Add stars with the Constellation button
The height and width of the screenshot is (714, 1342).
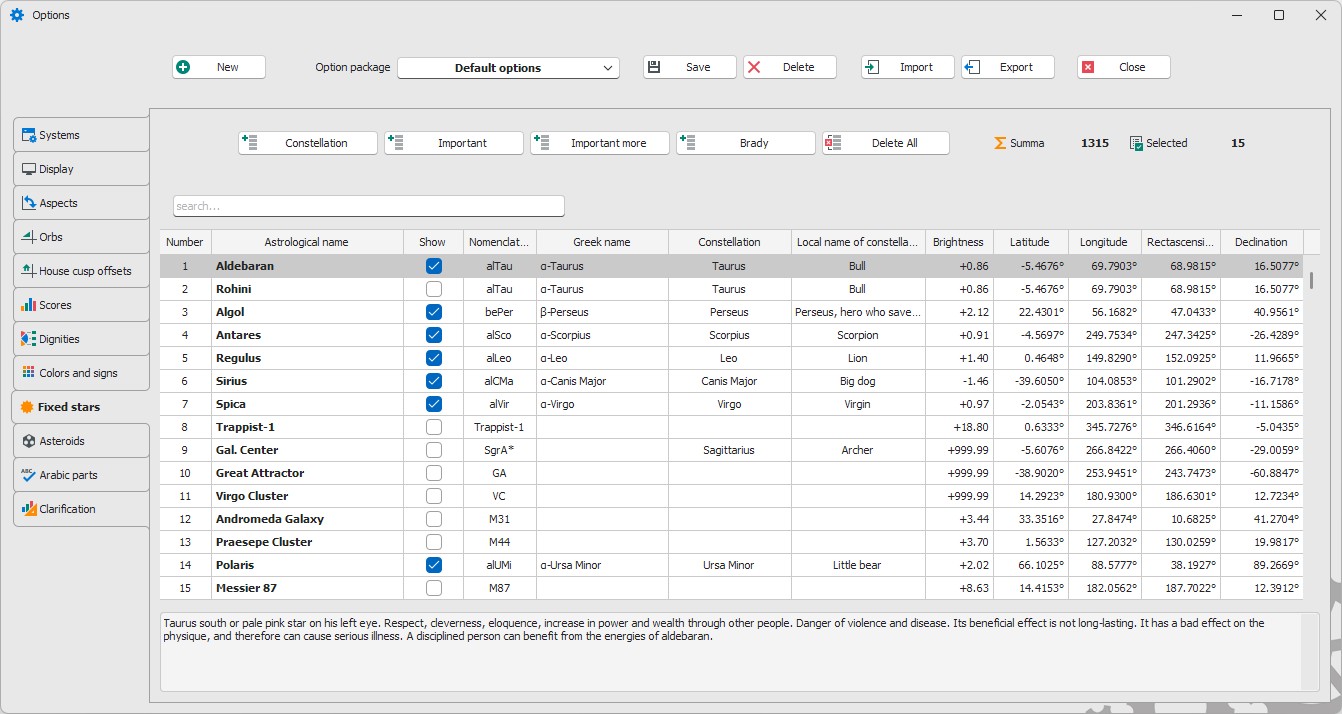click(308, 143)
